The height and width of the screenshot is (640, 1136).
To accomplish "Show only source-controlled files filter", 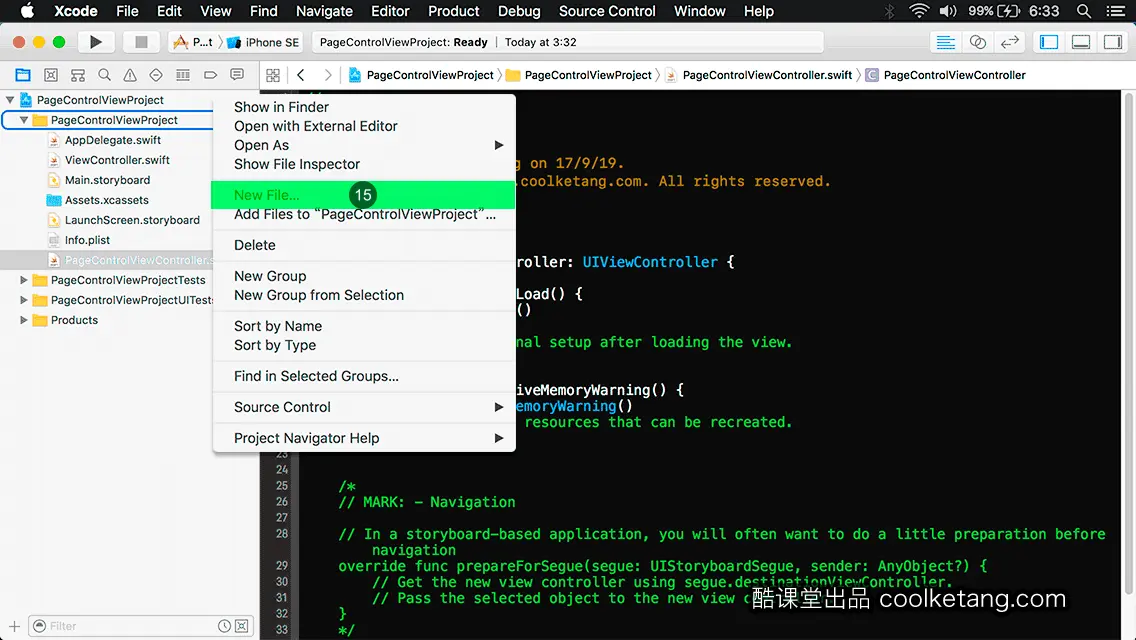I will click(x=242, y=626).
